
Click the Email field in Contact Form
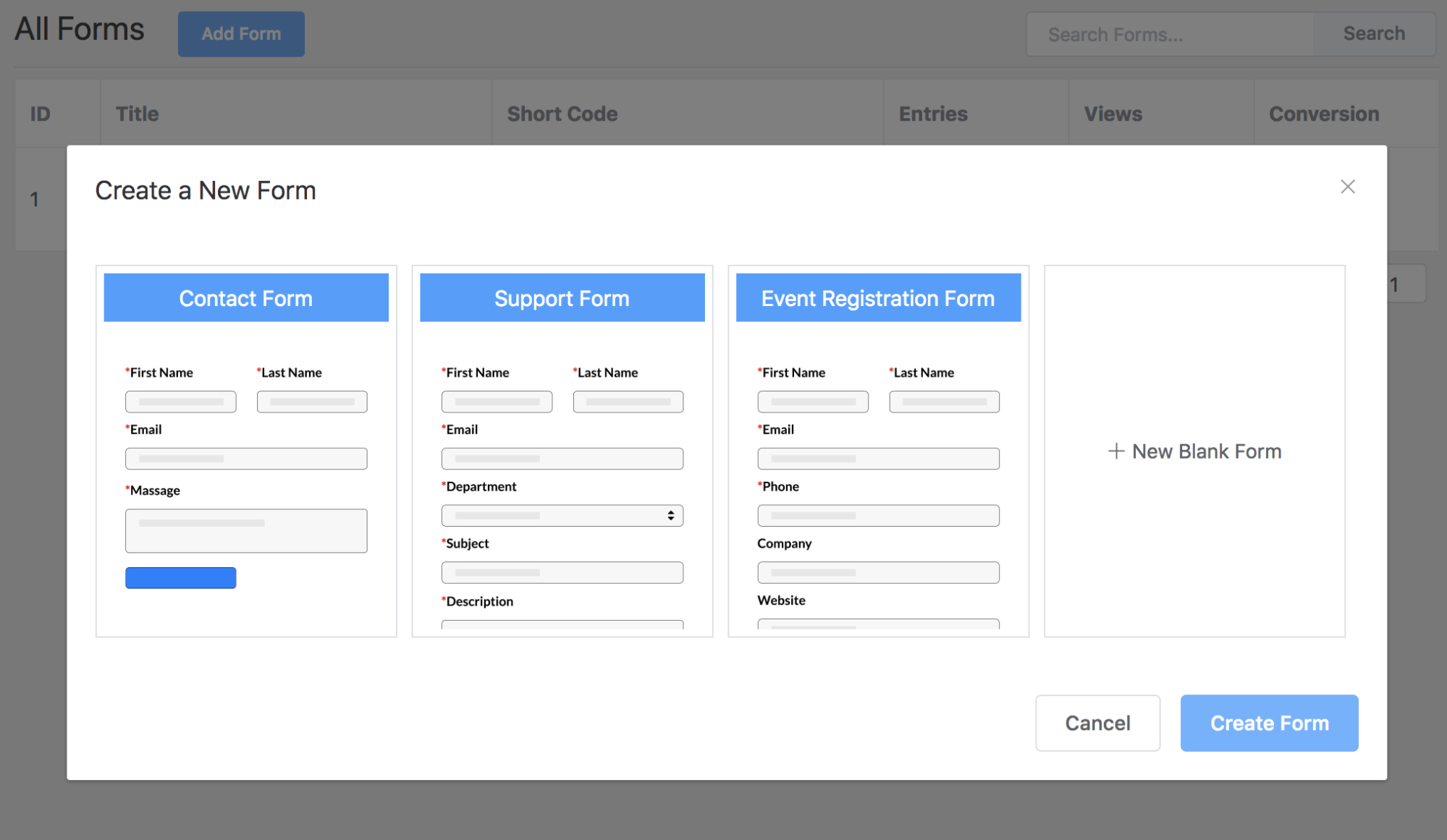coord(246,459)
